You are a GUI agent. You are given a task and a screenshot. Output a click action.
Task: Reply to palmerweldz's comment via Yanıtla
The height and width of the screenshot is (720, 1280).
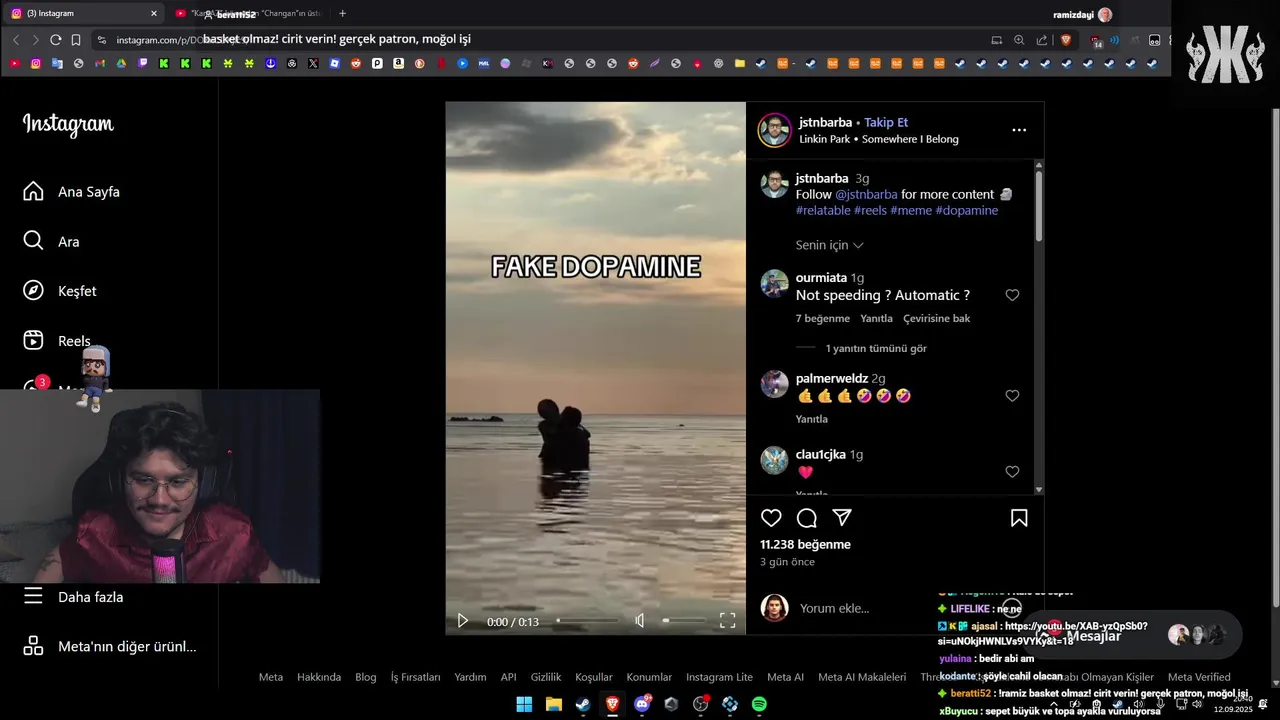pos(812,420)
